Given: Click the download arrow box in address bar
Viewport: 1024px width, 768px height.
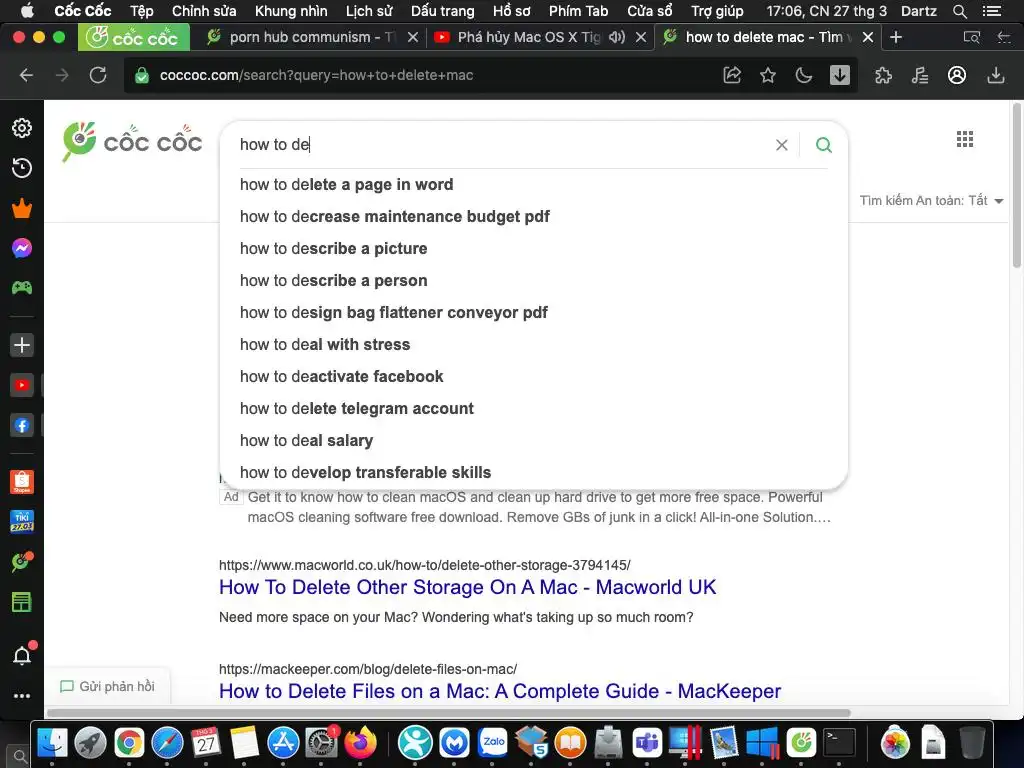Looking at the screenshot, I should click(x=840, y=75).
